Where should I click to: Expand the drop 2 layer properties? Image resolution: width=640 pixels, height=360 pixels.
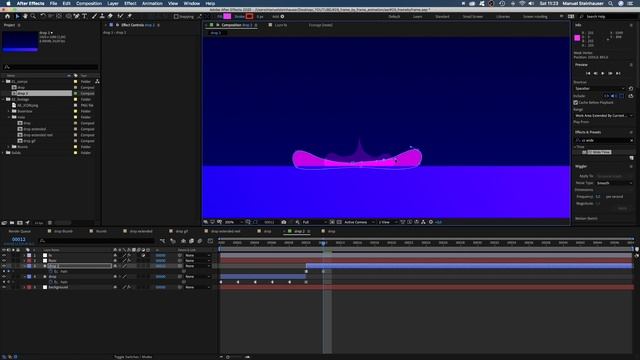click(24, 266)
